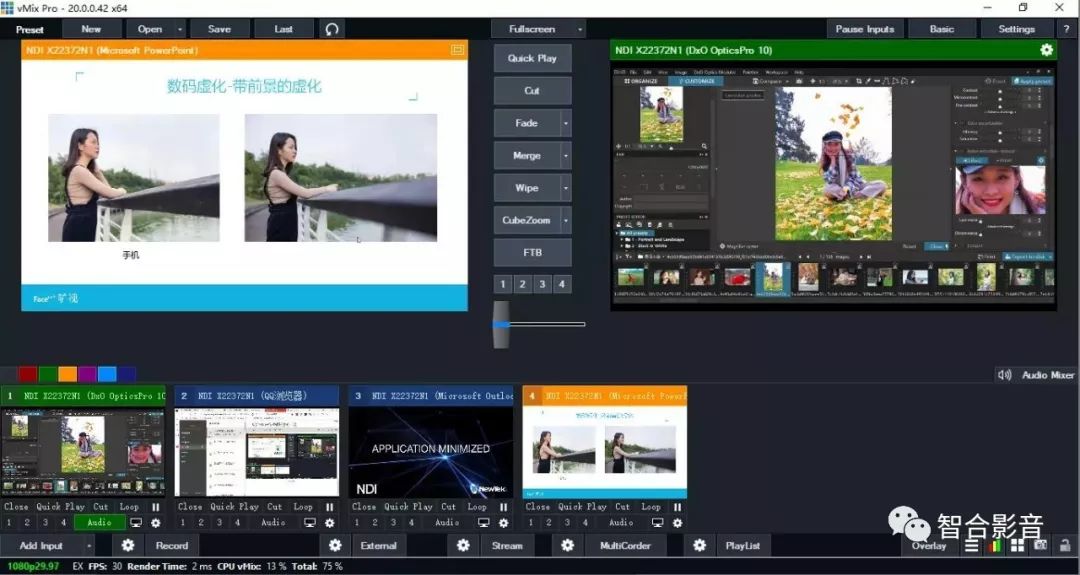Expand the Fullscreen dropdown arrow
The height and width of the screenshot is (575, 1080).
click(580, 29)
